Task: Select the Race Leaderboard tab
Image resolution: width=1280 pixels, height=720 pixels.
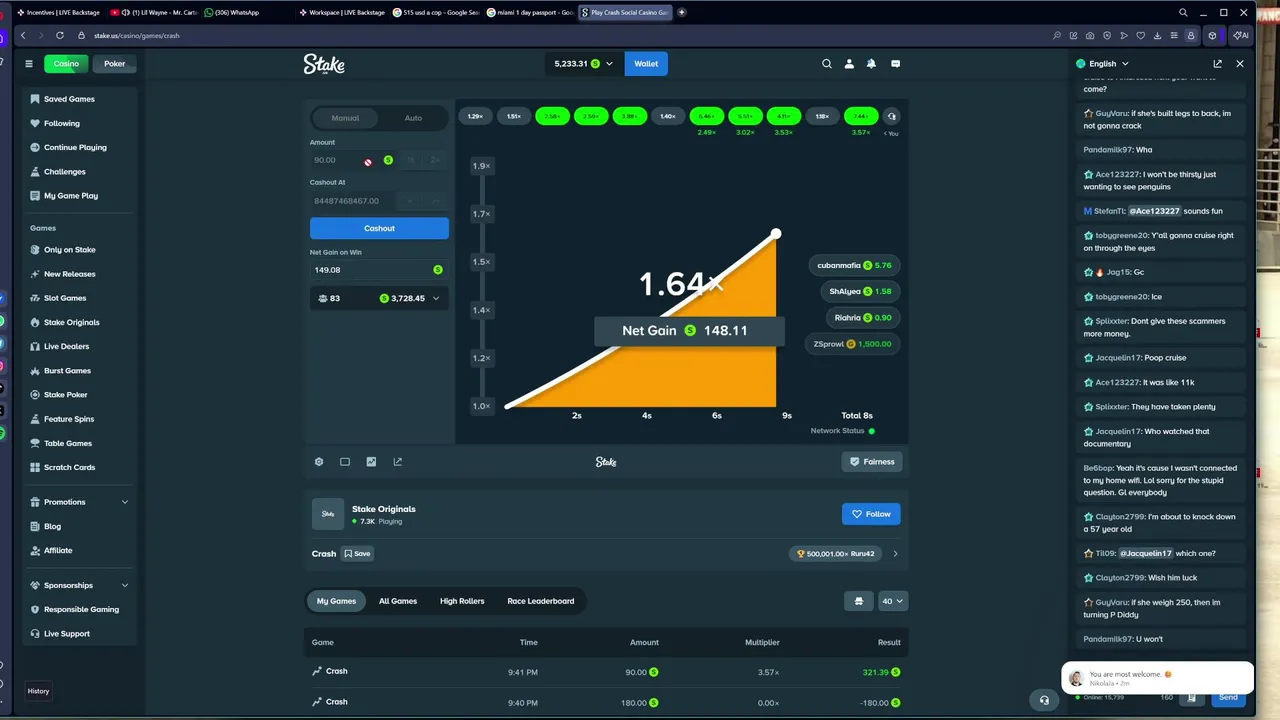Action: click(541, 601)
